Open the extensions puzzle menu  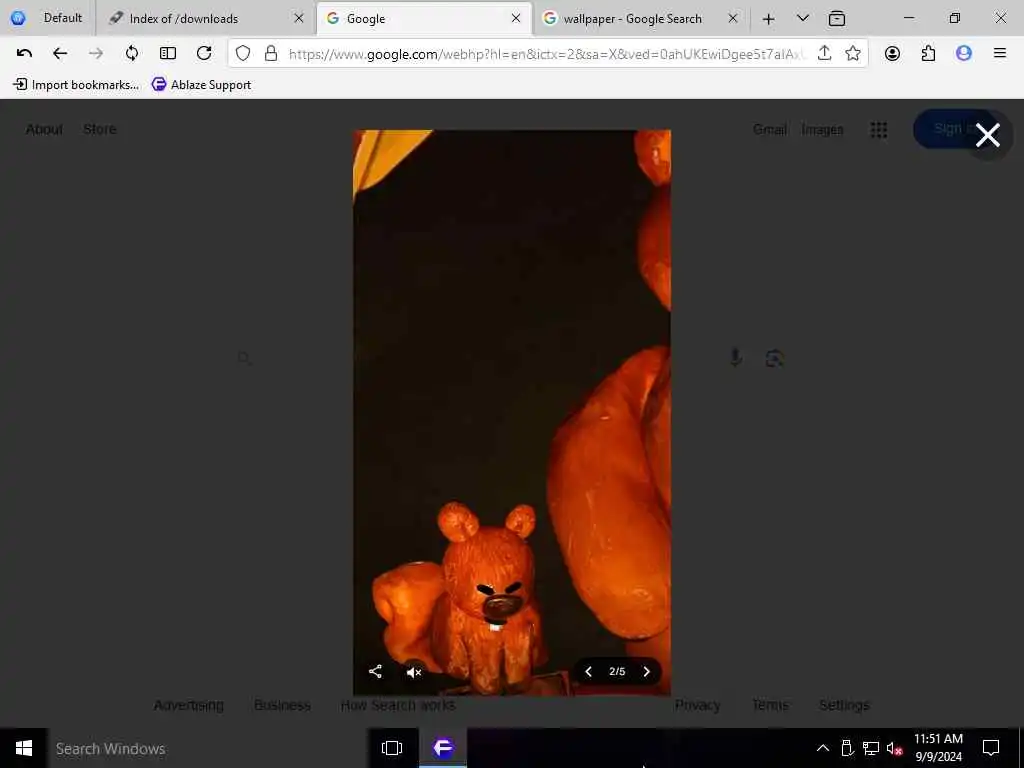(x=928, y=54)
